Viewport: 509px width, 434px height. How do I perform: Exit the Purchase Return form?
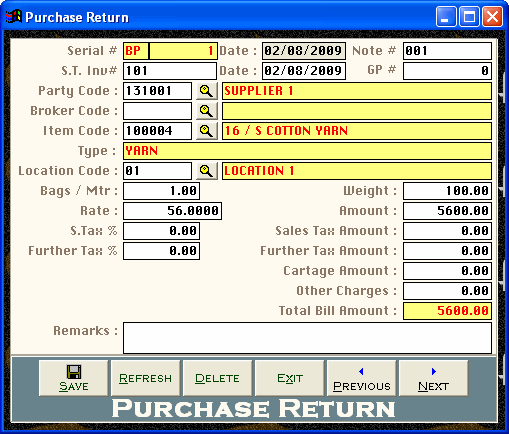(x=290, y=378)
